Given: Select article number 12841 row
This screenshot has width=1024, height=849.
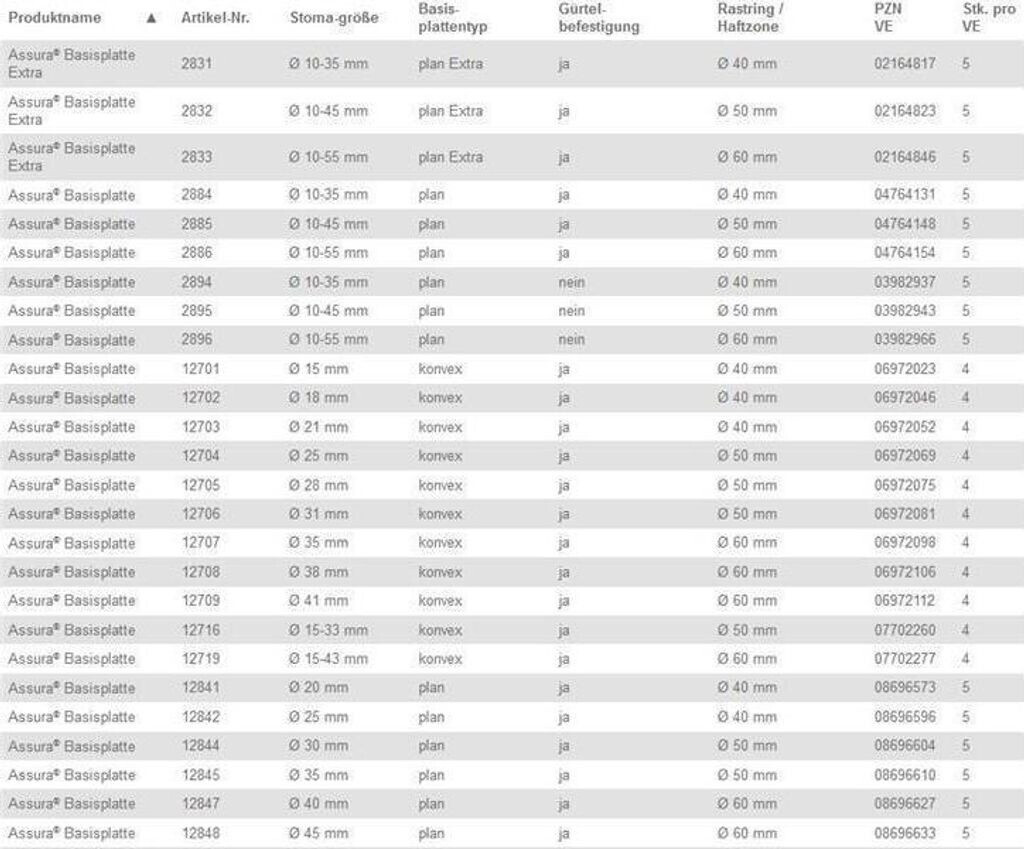Looking at the screenshot, I should [201, 688].
